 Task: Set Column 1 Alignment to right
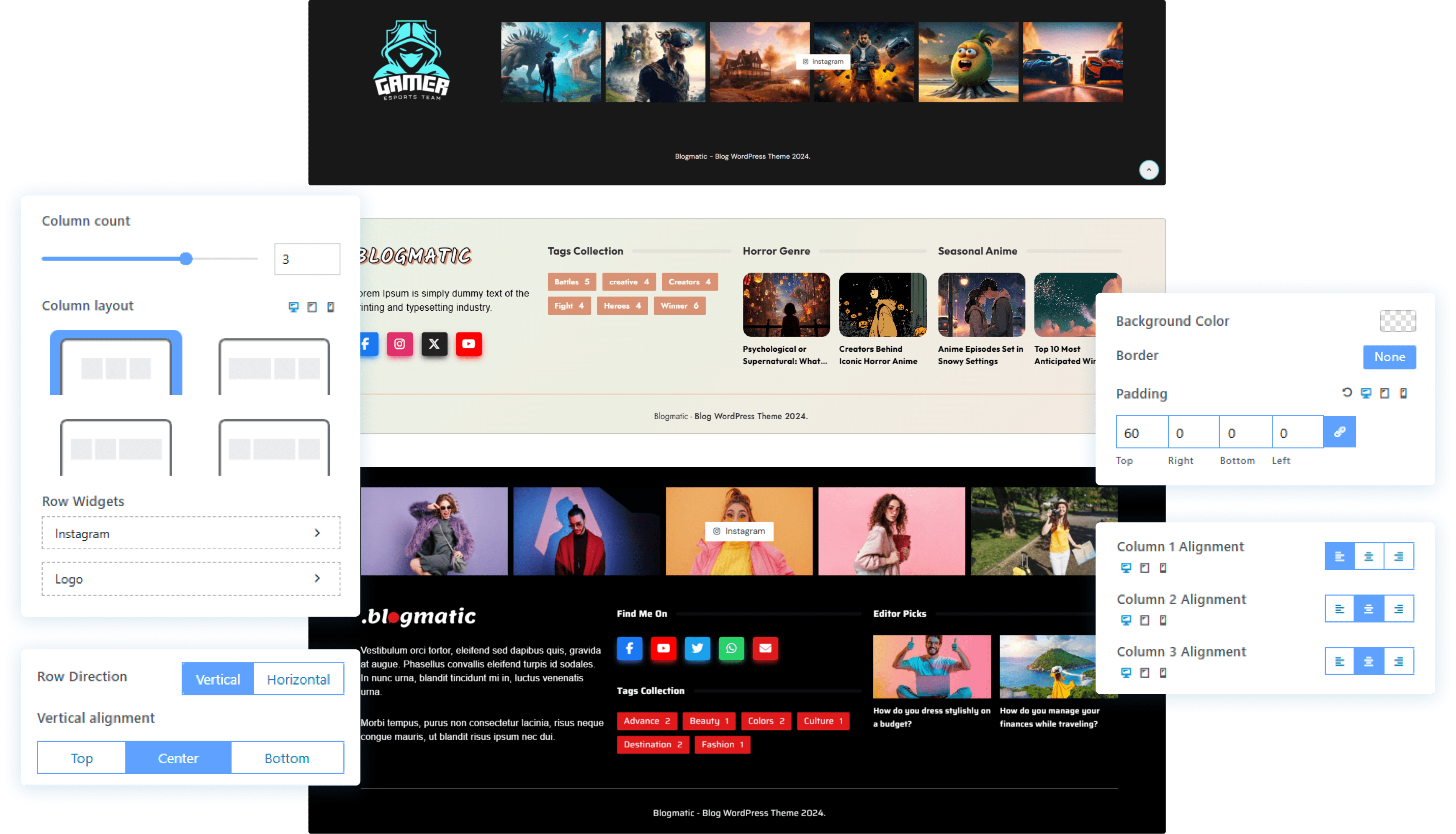coord(1398,556)
